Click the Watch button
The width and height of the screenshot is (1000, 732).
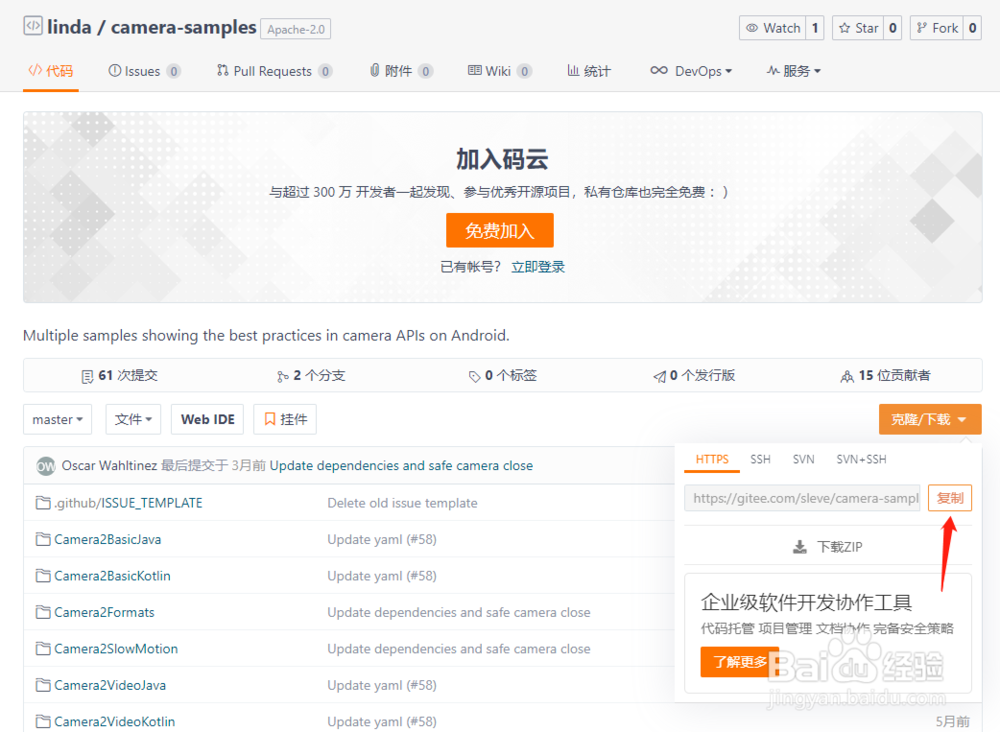point(772,28)
